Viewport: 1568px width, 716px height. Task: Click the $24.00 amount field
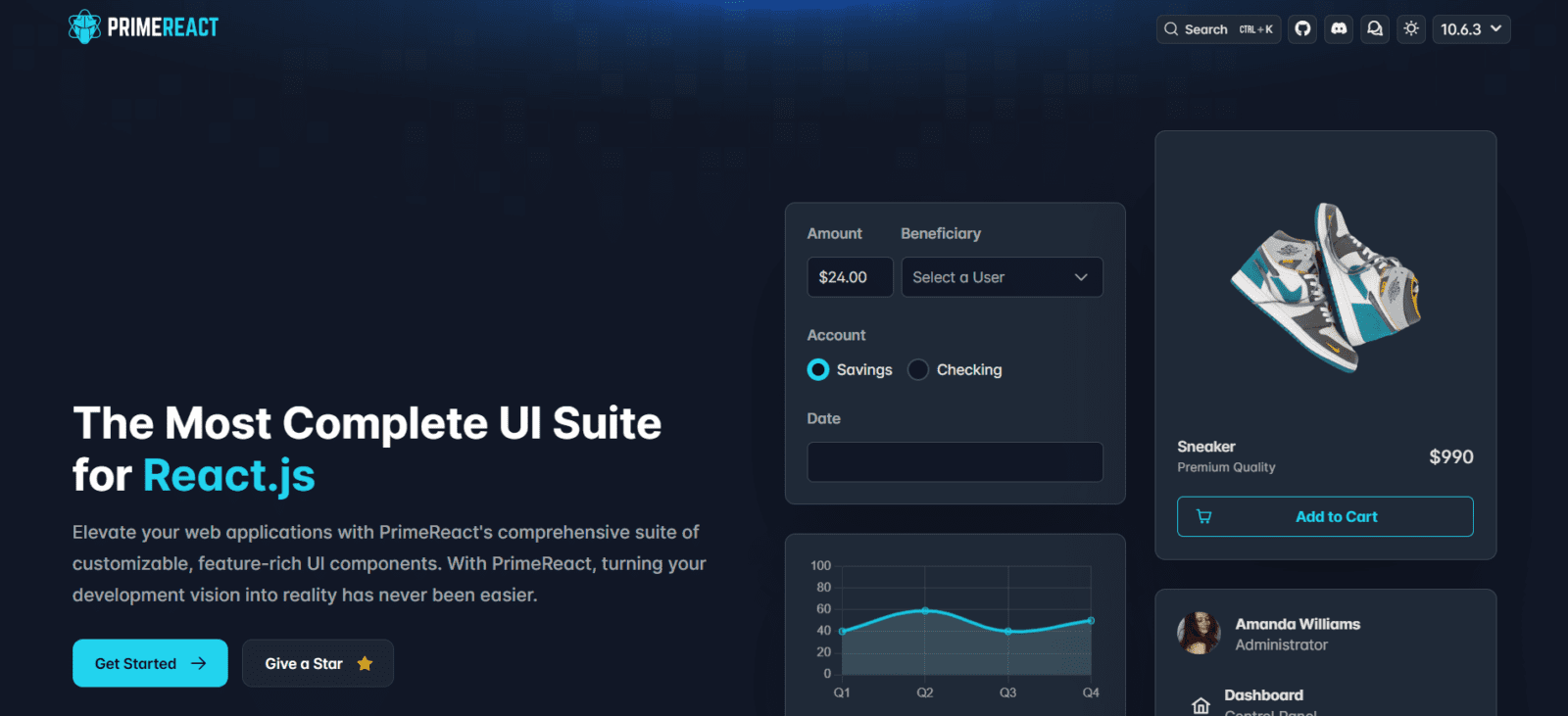point(850,277)
